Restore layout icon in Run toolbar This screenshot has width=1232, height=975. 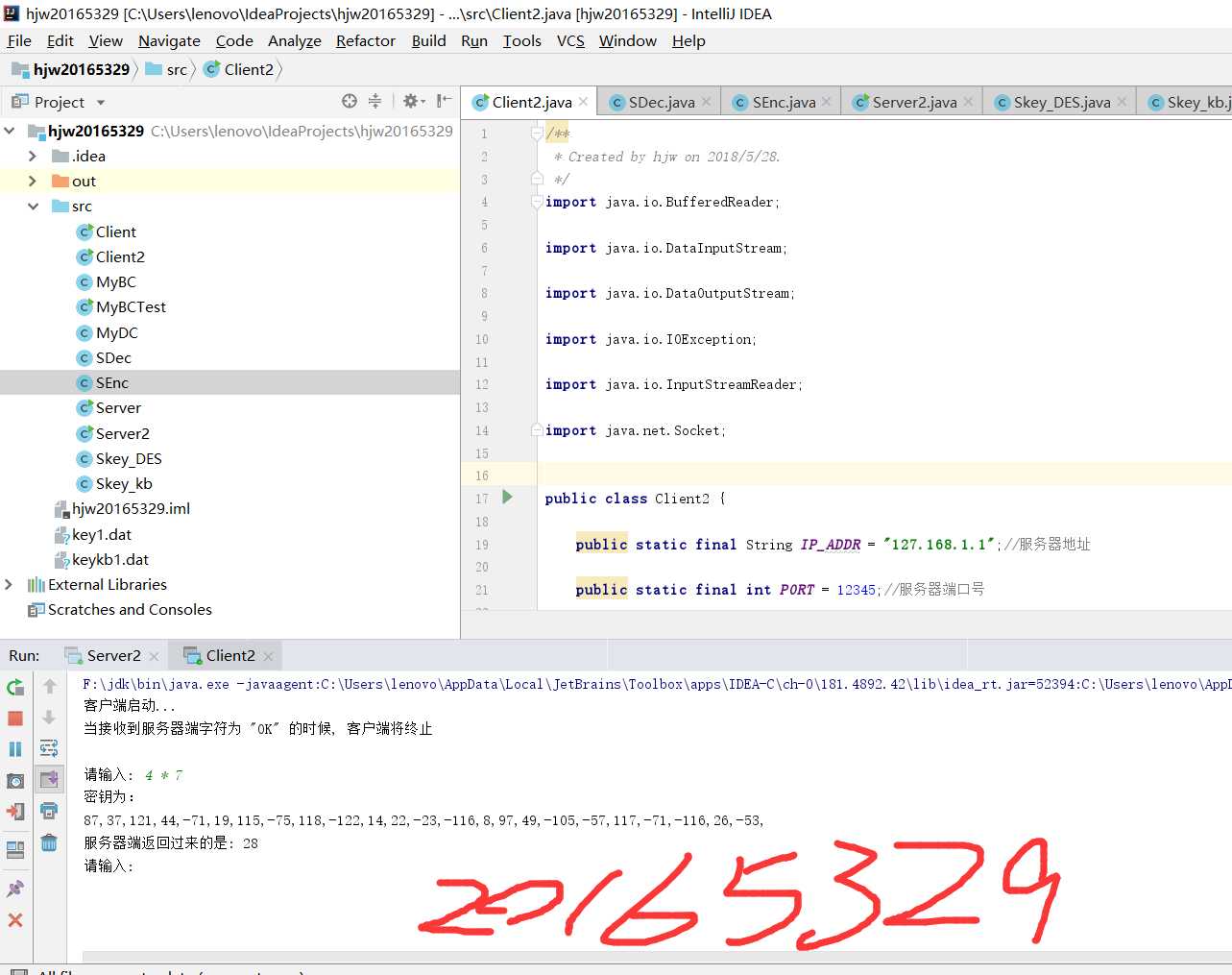click(15, 850)
